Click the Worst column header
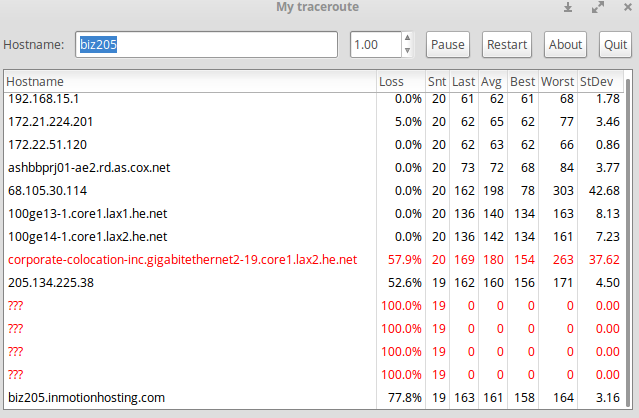639x418 pixels. pos(557,81)
